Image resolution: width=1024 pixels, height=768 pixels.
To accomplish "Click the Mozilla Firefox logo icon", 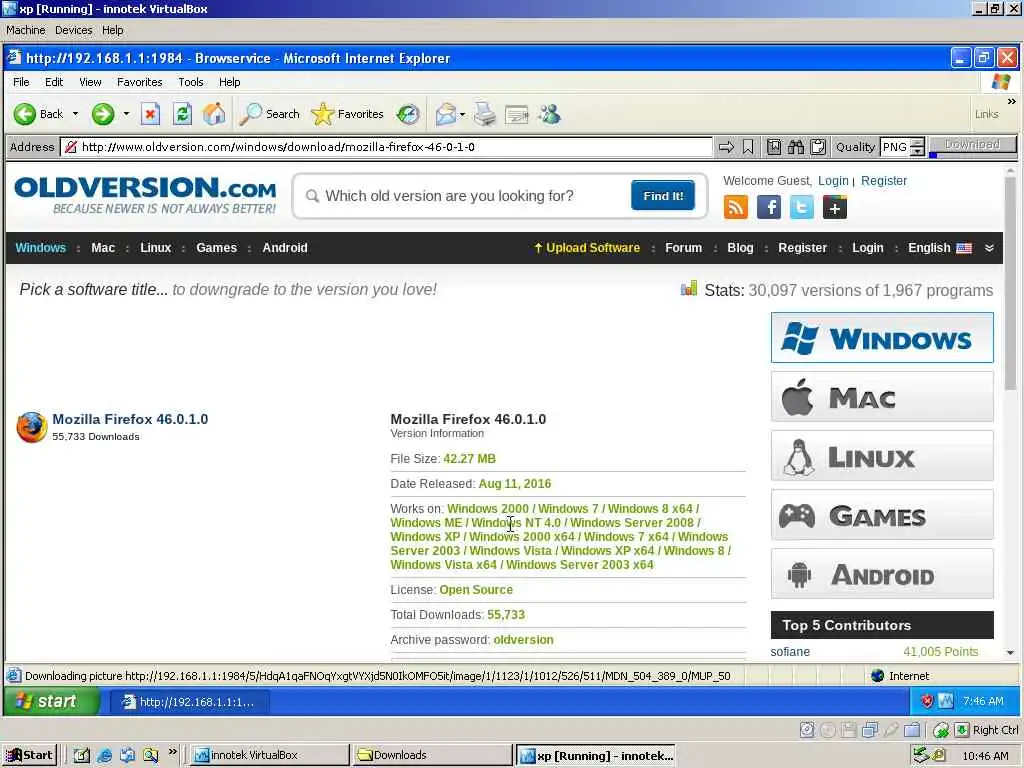I will (x=31, y=427).
